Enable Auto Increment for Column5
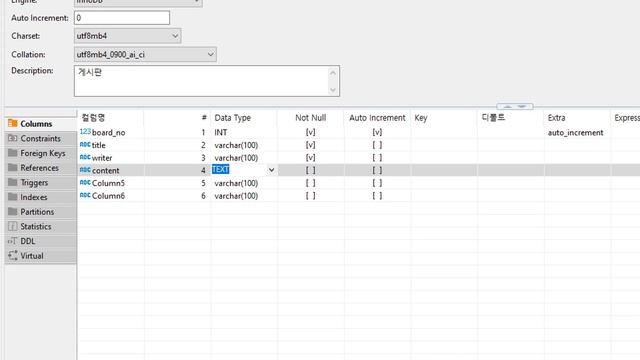 pyautogui.click(x=377, y=183)
